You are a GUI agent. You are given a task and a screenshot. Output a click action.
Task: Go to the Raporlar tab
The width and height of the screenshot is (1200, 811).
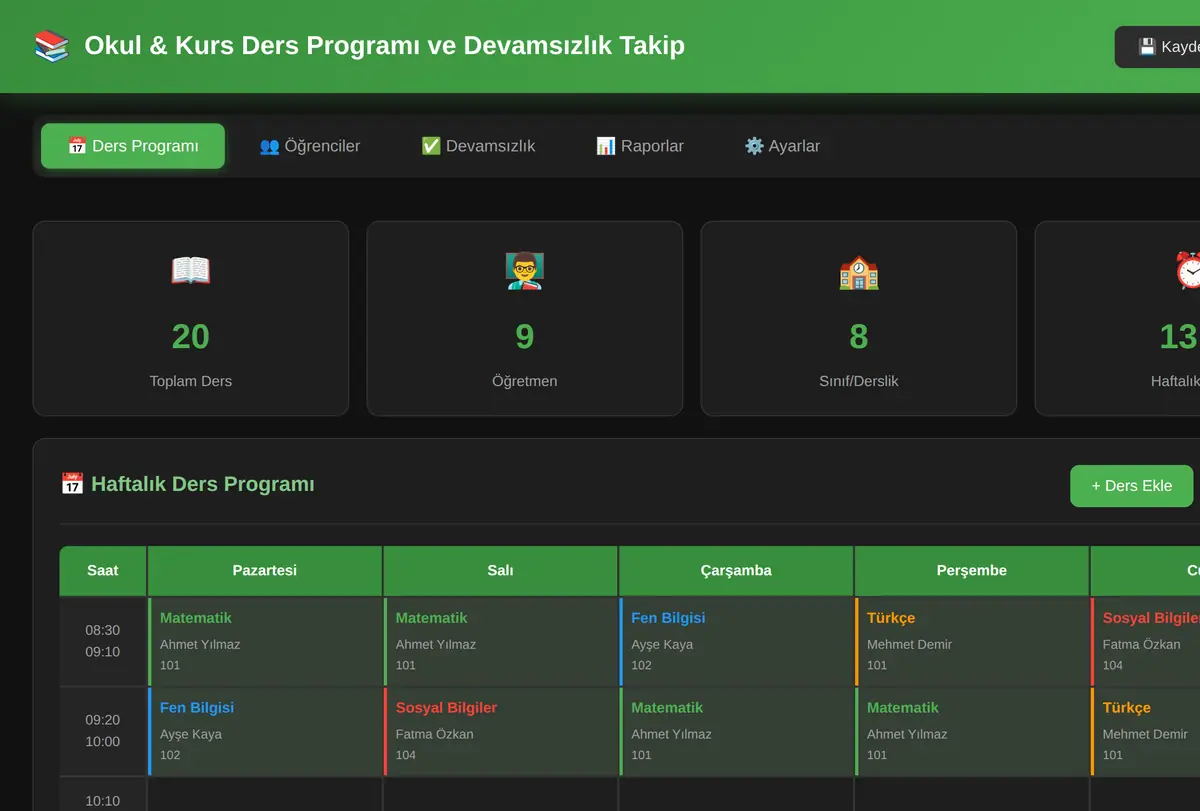(640, 146)
